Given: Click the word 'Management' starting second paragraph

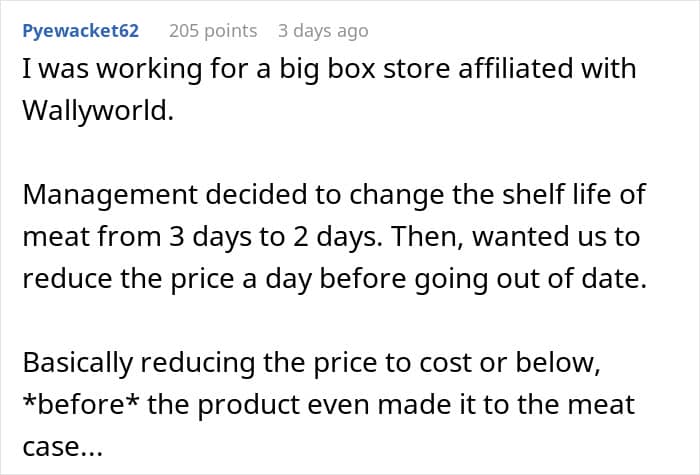Looking at the screenshot, I should pos(110,195).
